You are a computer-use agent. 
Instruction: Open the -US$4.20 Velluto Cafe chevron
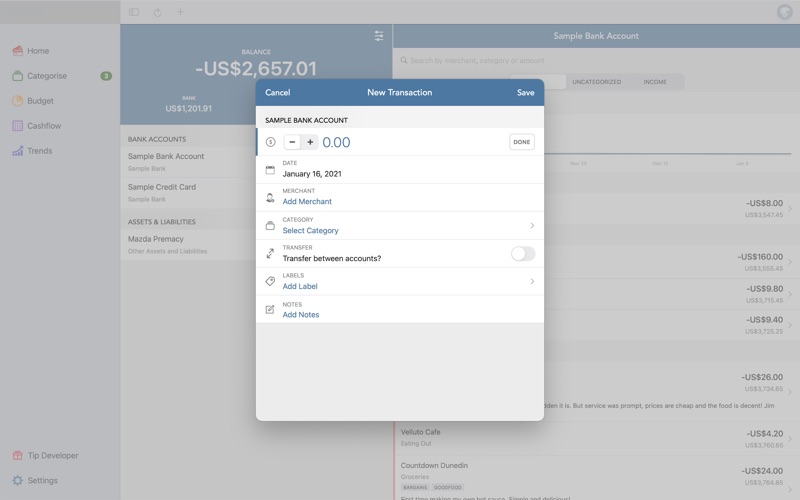[790, 439]
